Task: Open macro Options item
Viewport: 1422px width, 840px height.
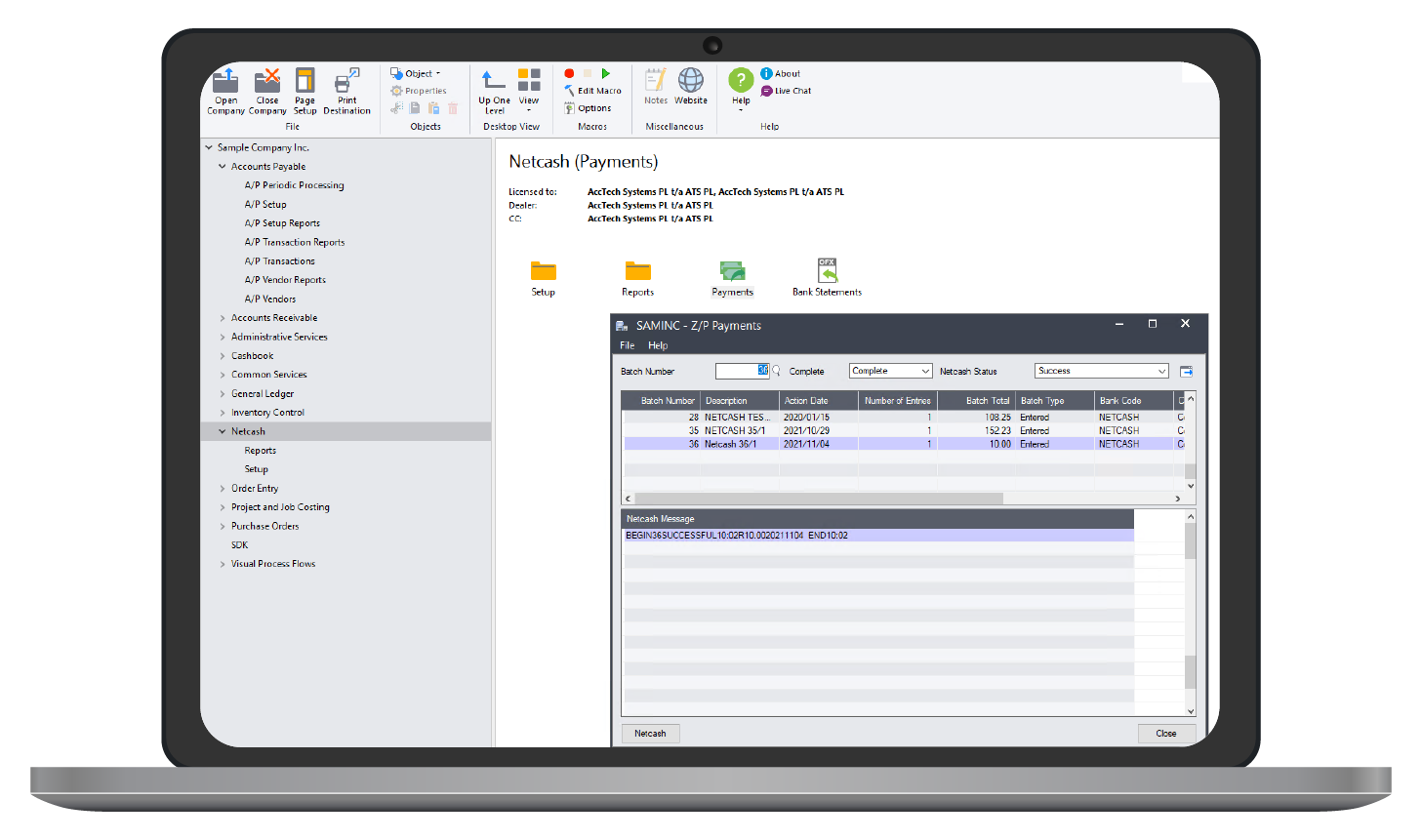Action: click(588, 108)
